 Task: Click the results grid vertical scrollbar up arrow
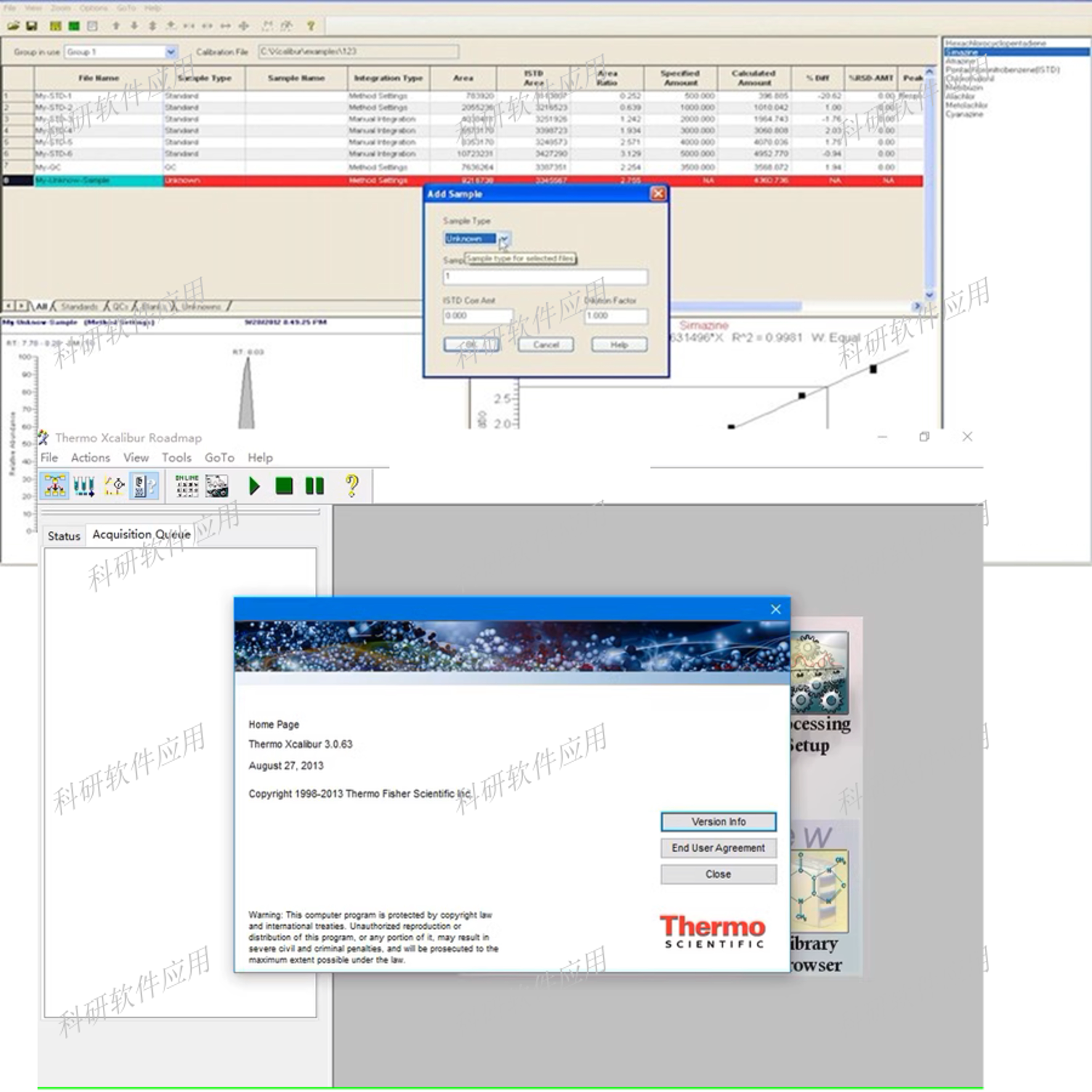(x=930, y=72)
